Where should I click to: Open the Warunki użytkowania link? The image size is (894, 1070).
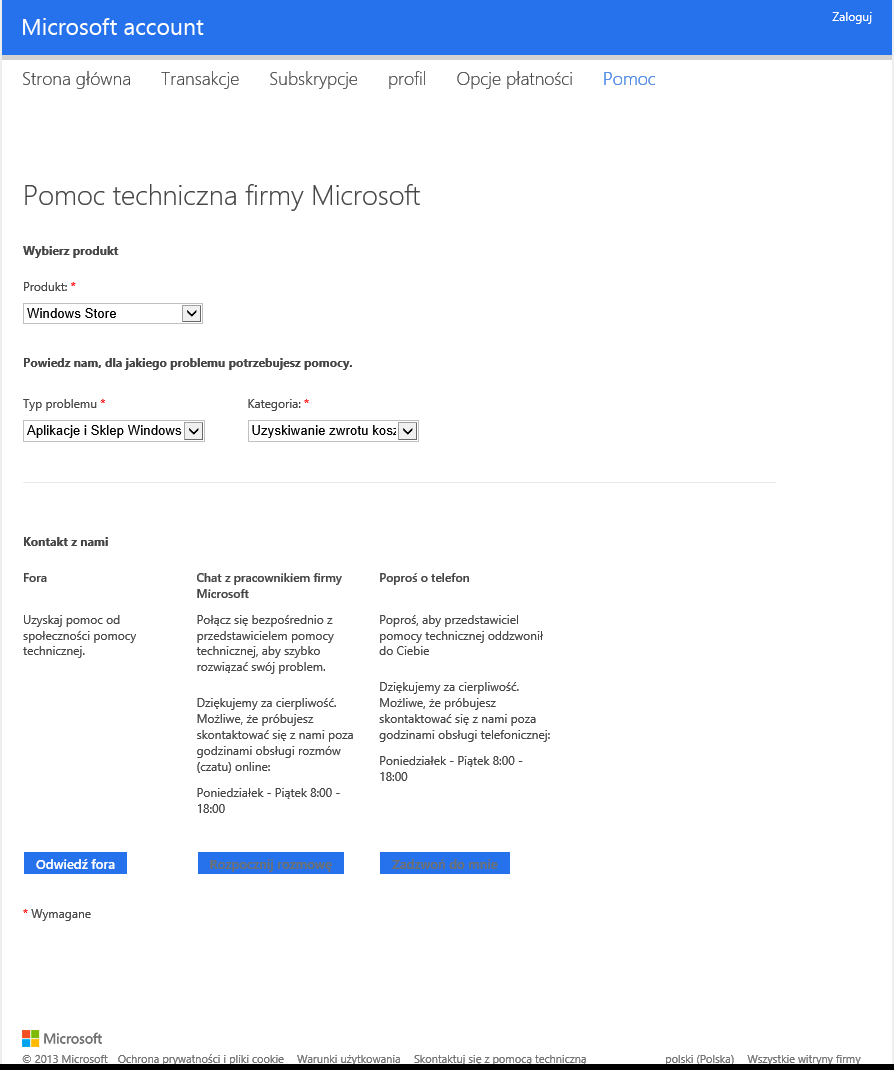(x=349, y=1059)
